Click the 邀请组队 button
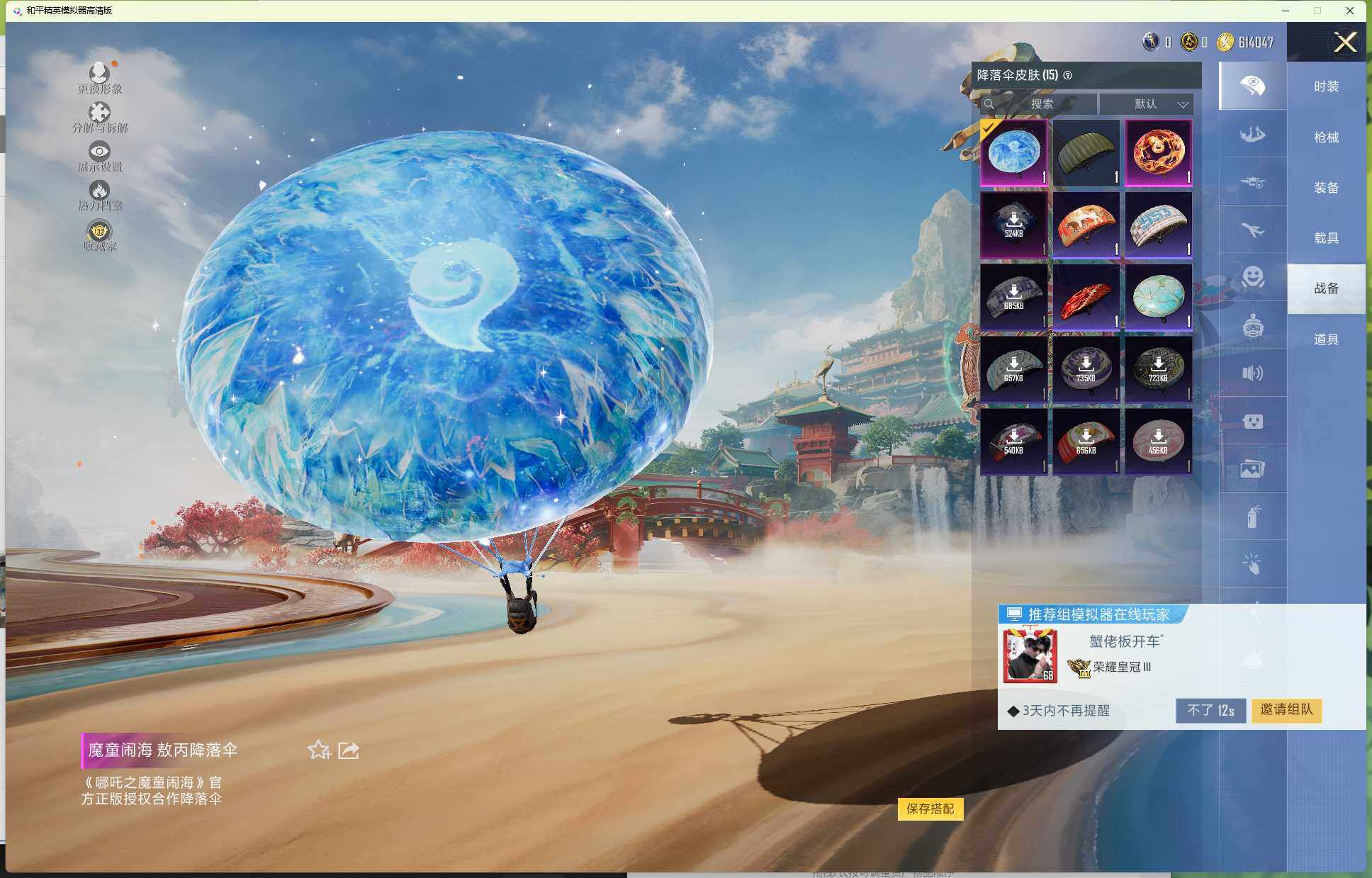1372x878 pixels. pyautogui.click(x=1286, y=709)
